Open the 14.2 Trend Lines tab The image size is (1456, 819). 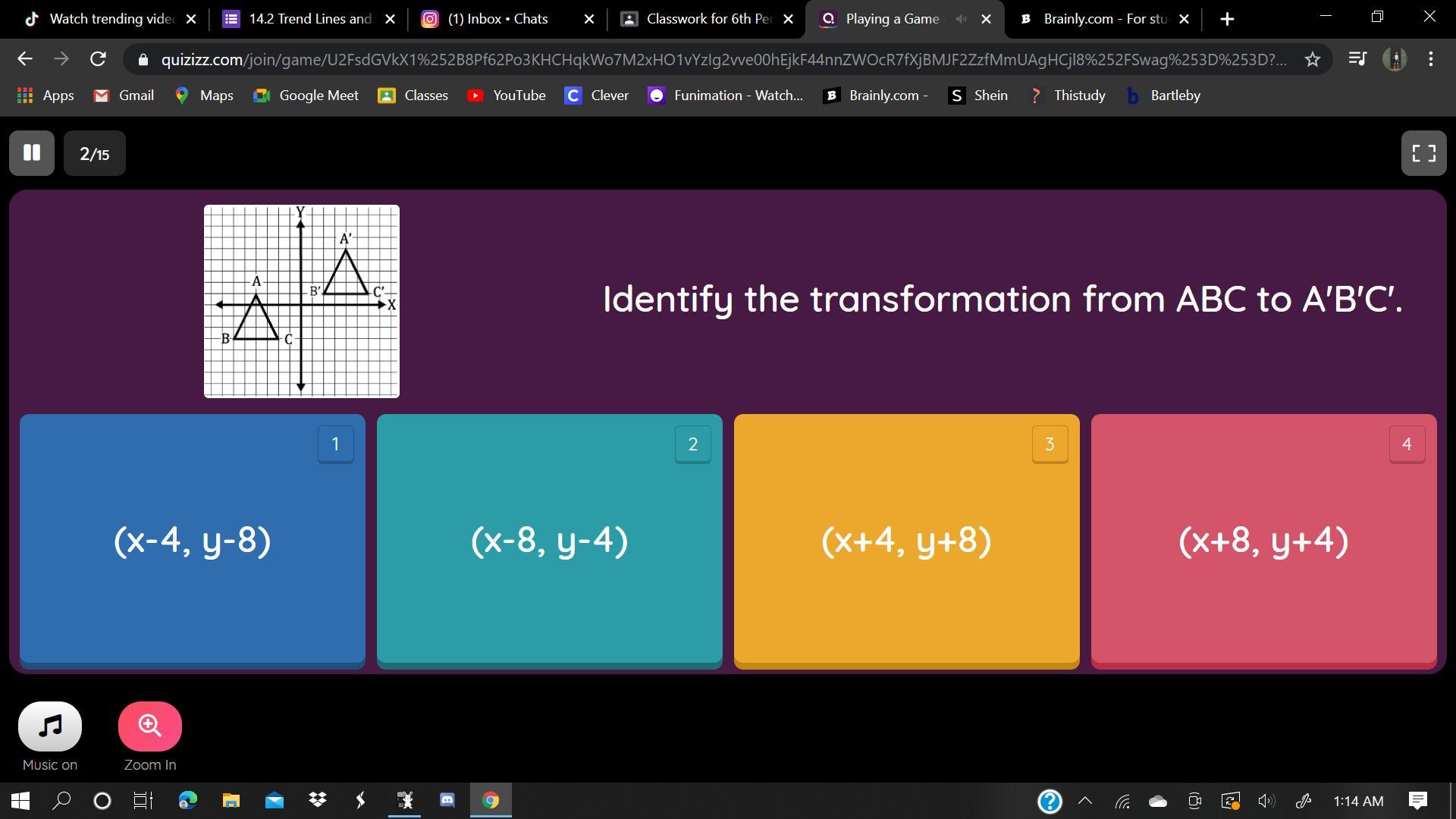(309, 19)
